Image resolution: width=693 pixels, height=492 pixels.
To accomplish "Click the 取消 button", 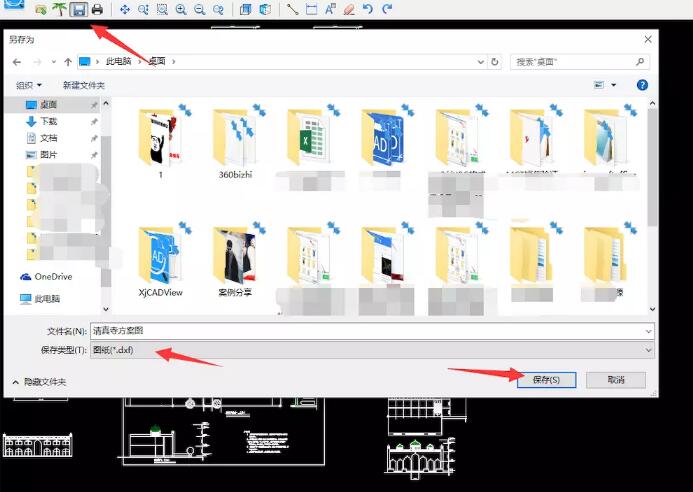I will tap(616, 380).
